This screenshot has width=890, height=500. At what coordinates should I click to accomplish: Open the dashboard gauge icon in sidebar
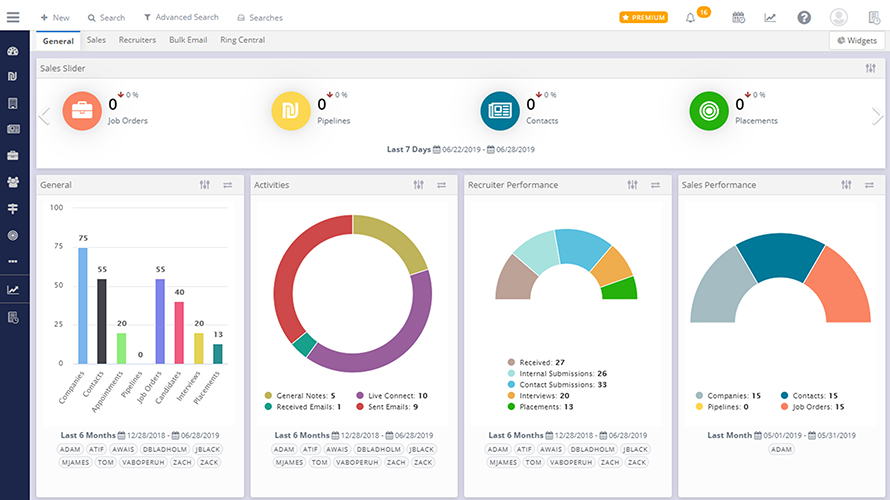[13, 51]
